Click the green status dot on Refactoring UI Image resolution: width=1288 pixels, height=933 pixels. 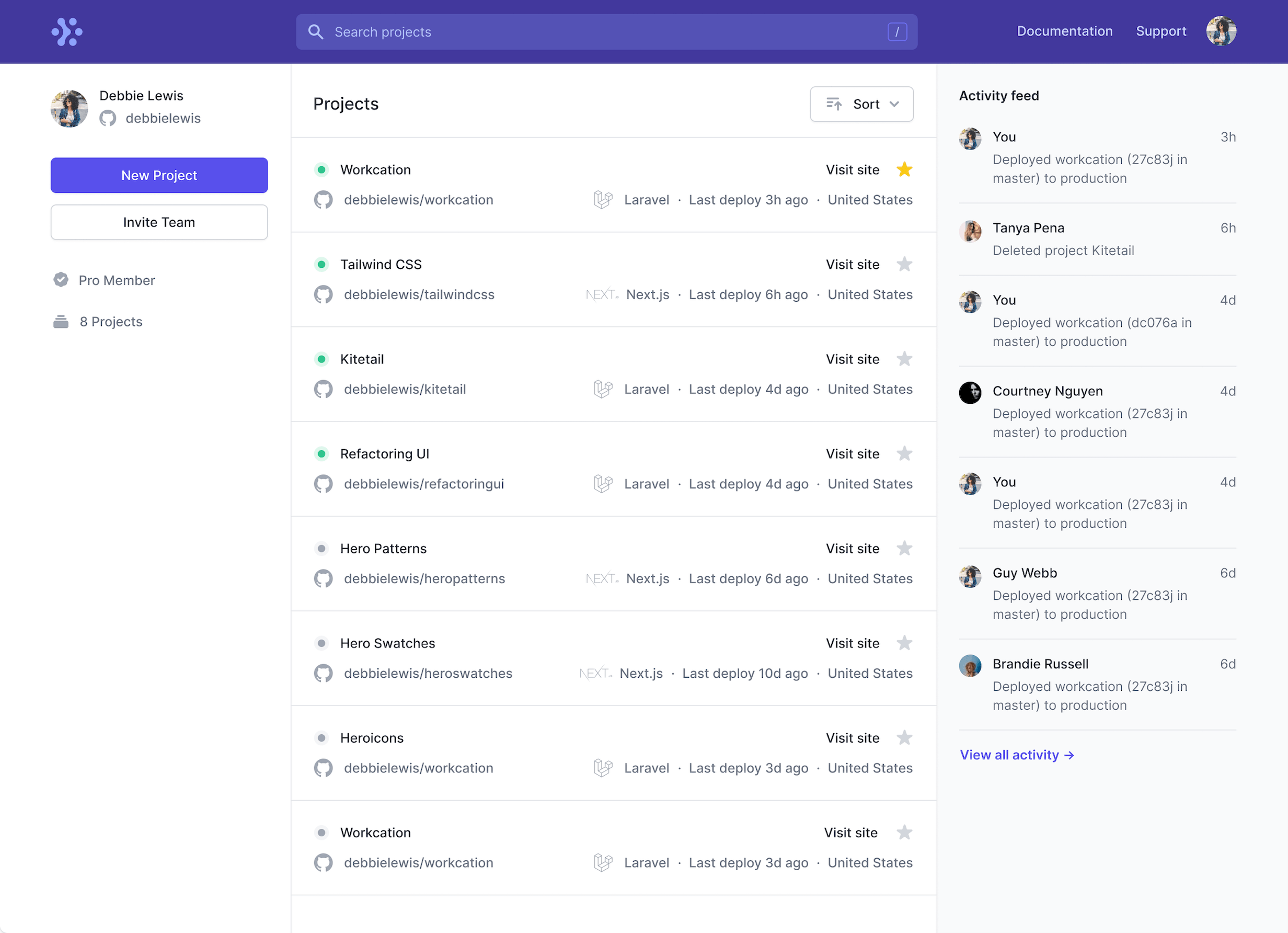(x=323, y=453)
